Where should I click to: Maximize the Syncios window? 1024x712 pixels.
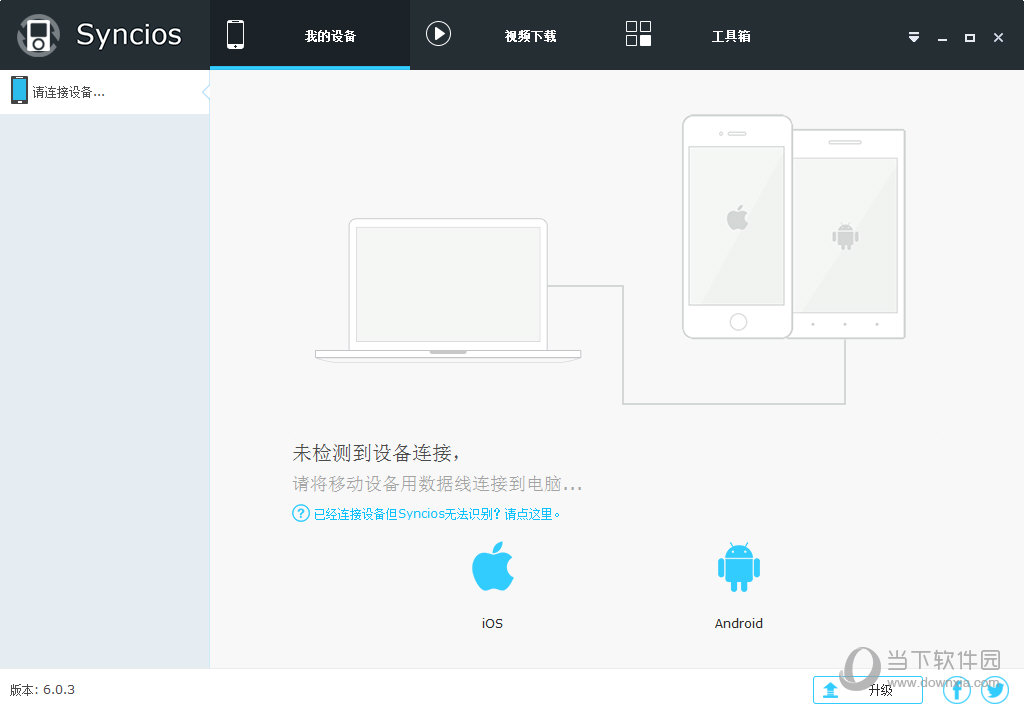point(970,38)
